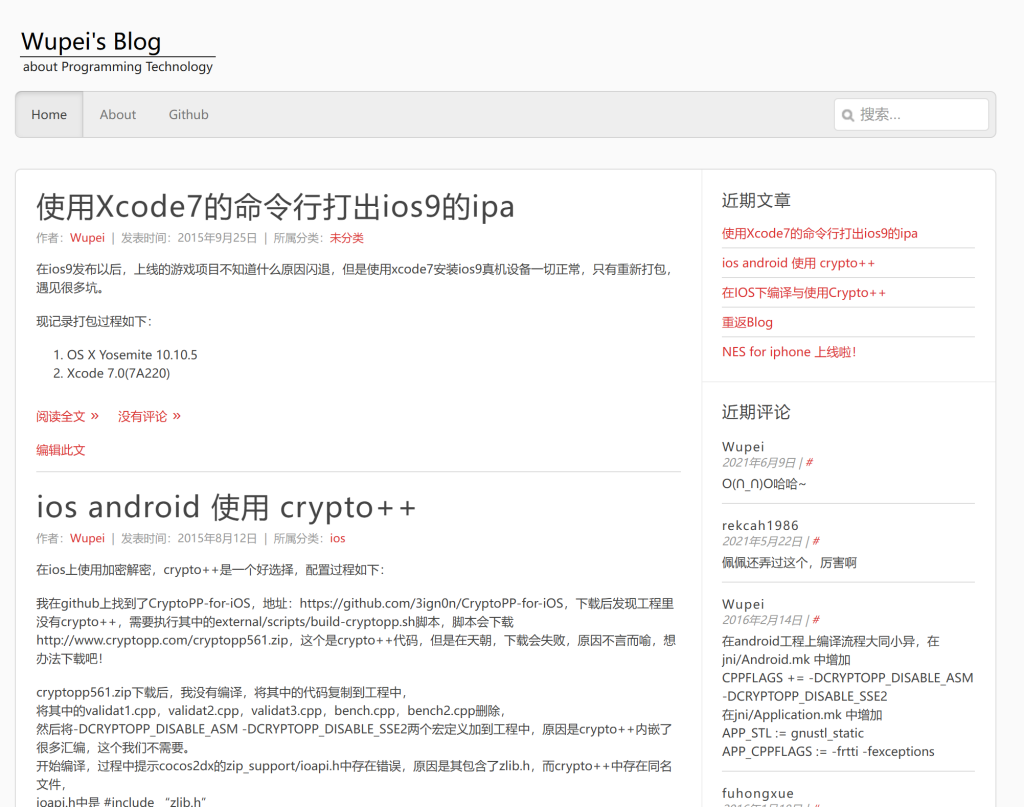Click 编辑此文 to edit the post
The width and height of the screenshot is (1024, 807).
(61, 450)
